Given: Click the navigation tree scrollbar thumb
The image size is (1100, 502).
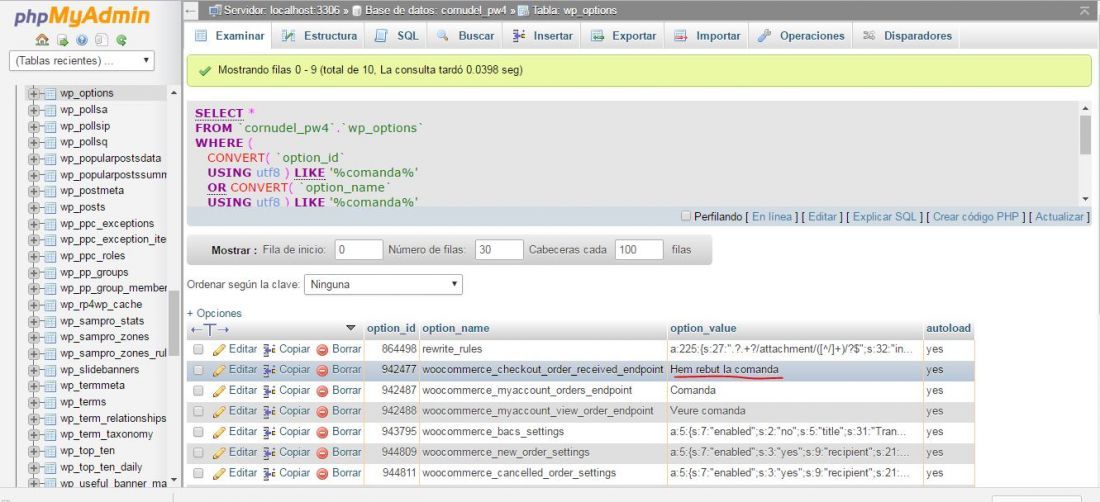Looking at the screenshot, I should pyautogui.click(x=174, y=321).
